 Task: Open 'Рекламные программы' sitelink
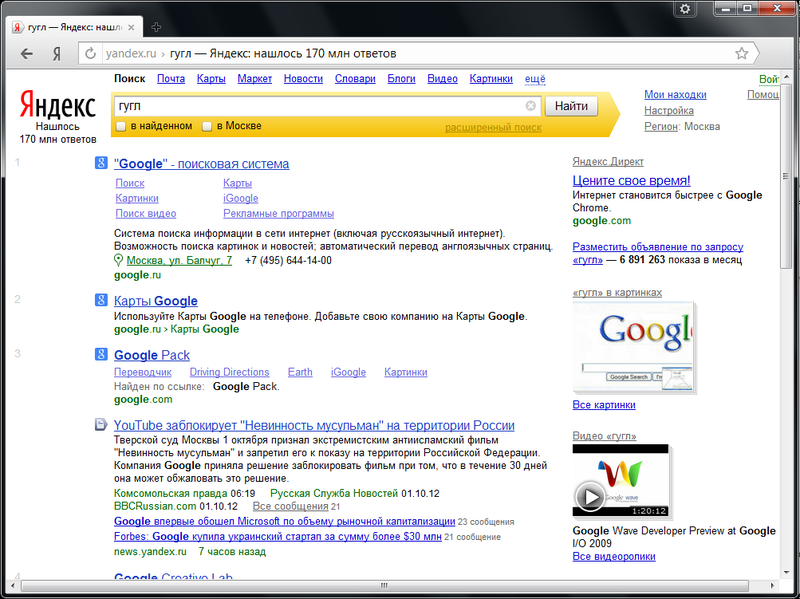(279, 213)
